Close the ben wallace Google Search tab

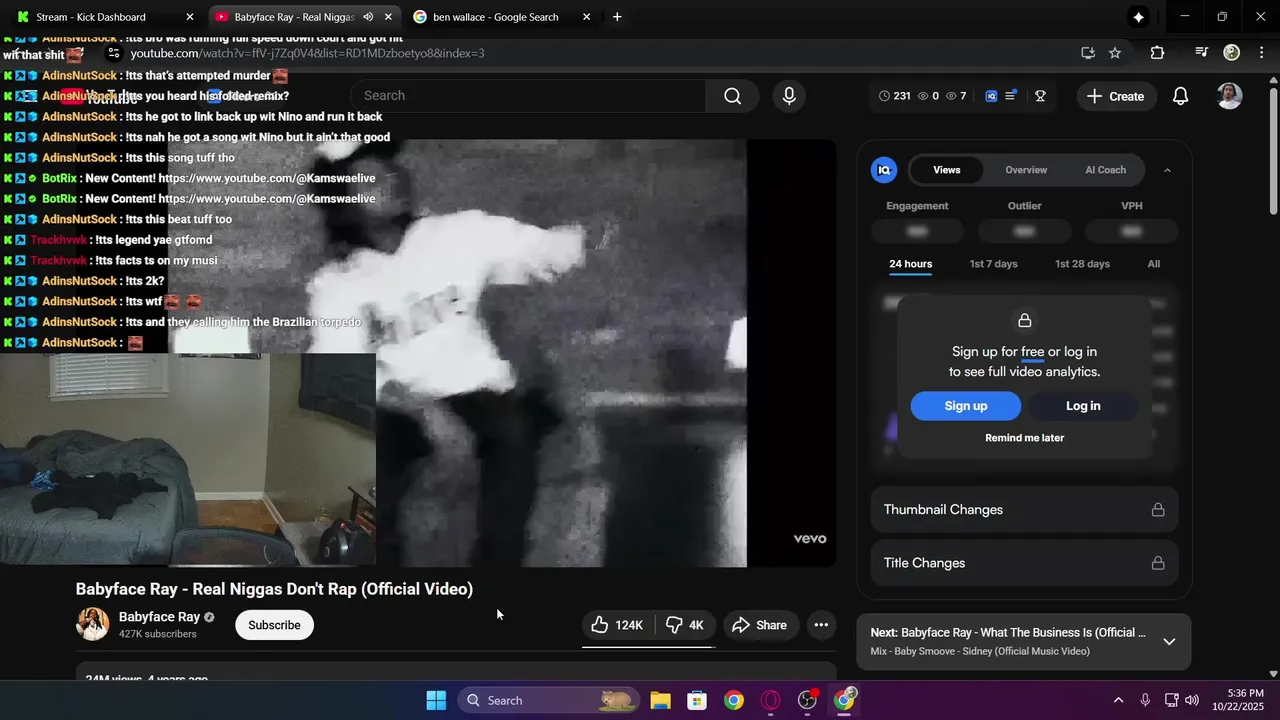586,17
